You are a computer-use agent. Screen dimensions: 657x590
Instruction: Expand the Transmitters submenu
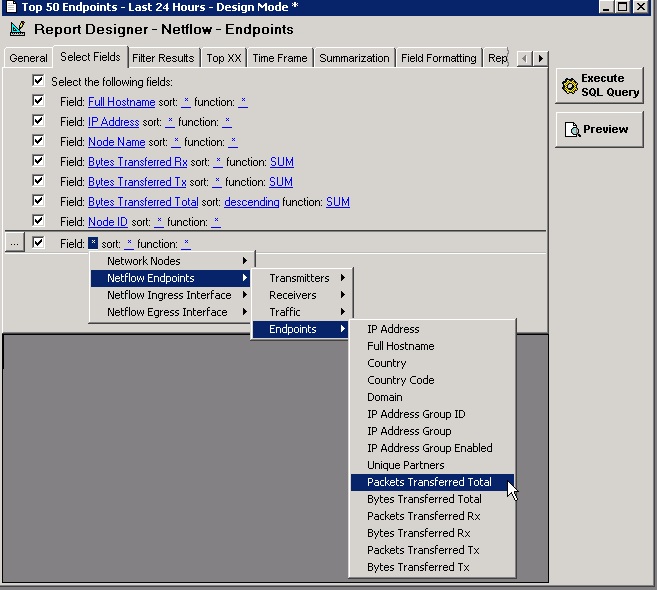[302, 278]
